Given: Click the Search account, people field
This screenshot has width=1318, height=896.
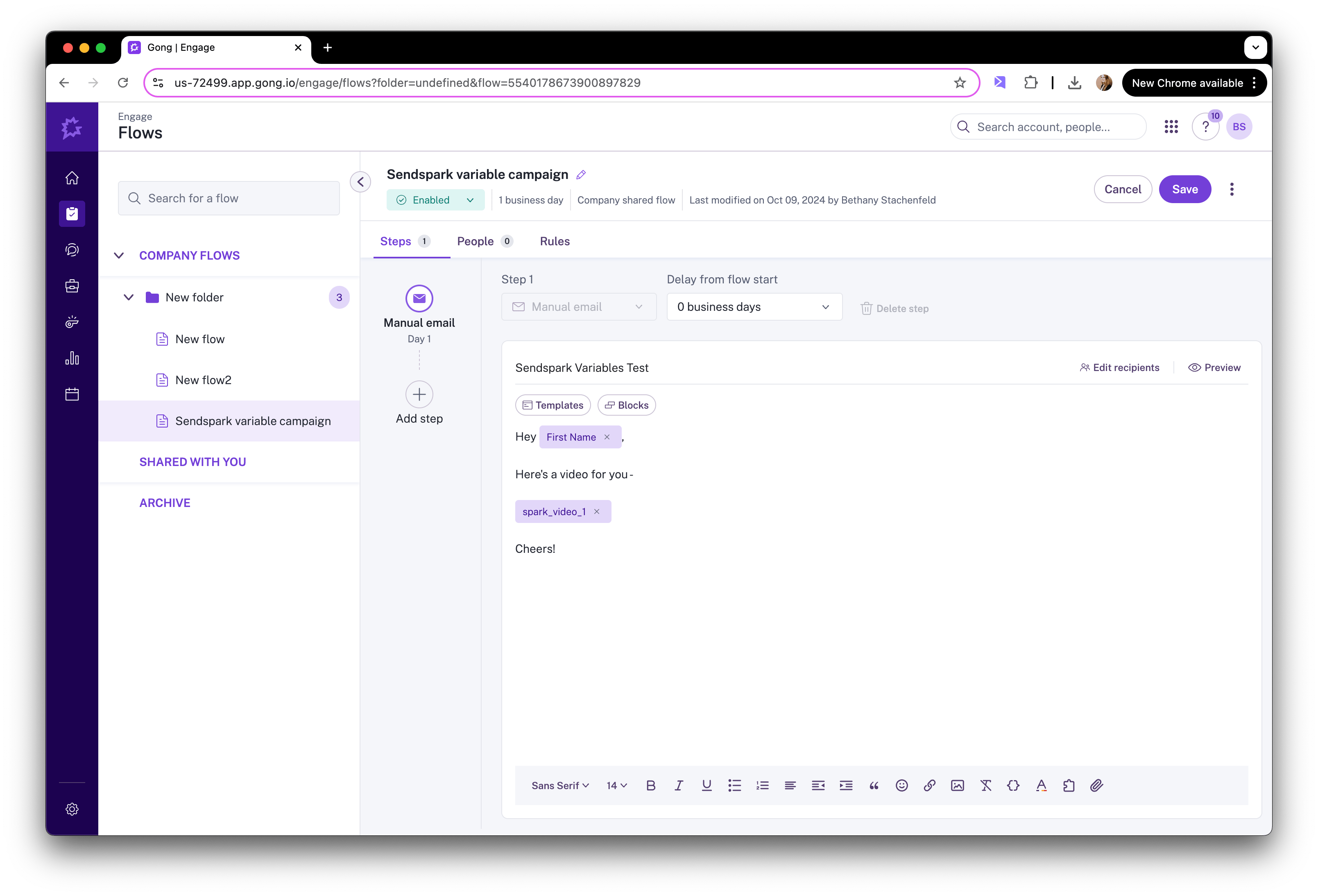Looking at the screenshot, I should point(1048,127).
